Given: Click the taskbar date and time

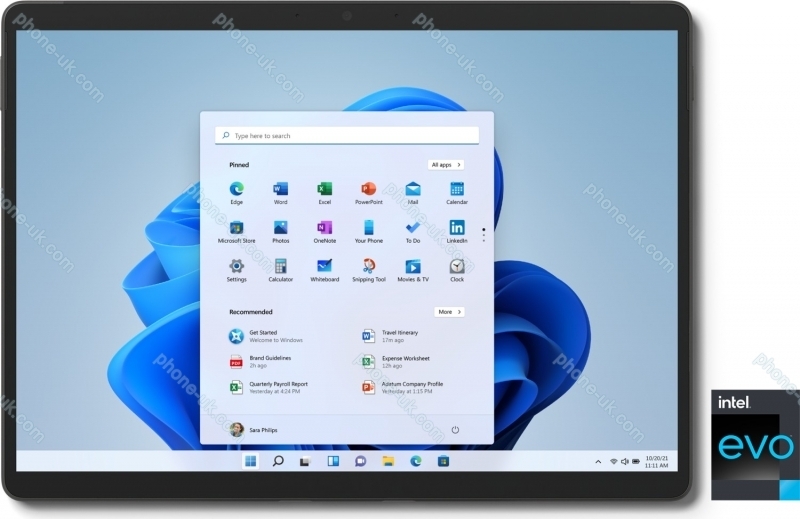Looking at the screenshot, I should point(656,461).
